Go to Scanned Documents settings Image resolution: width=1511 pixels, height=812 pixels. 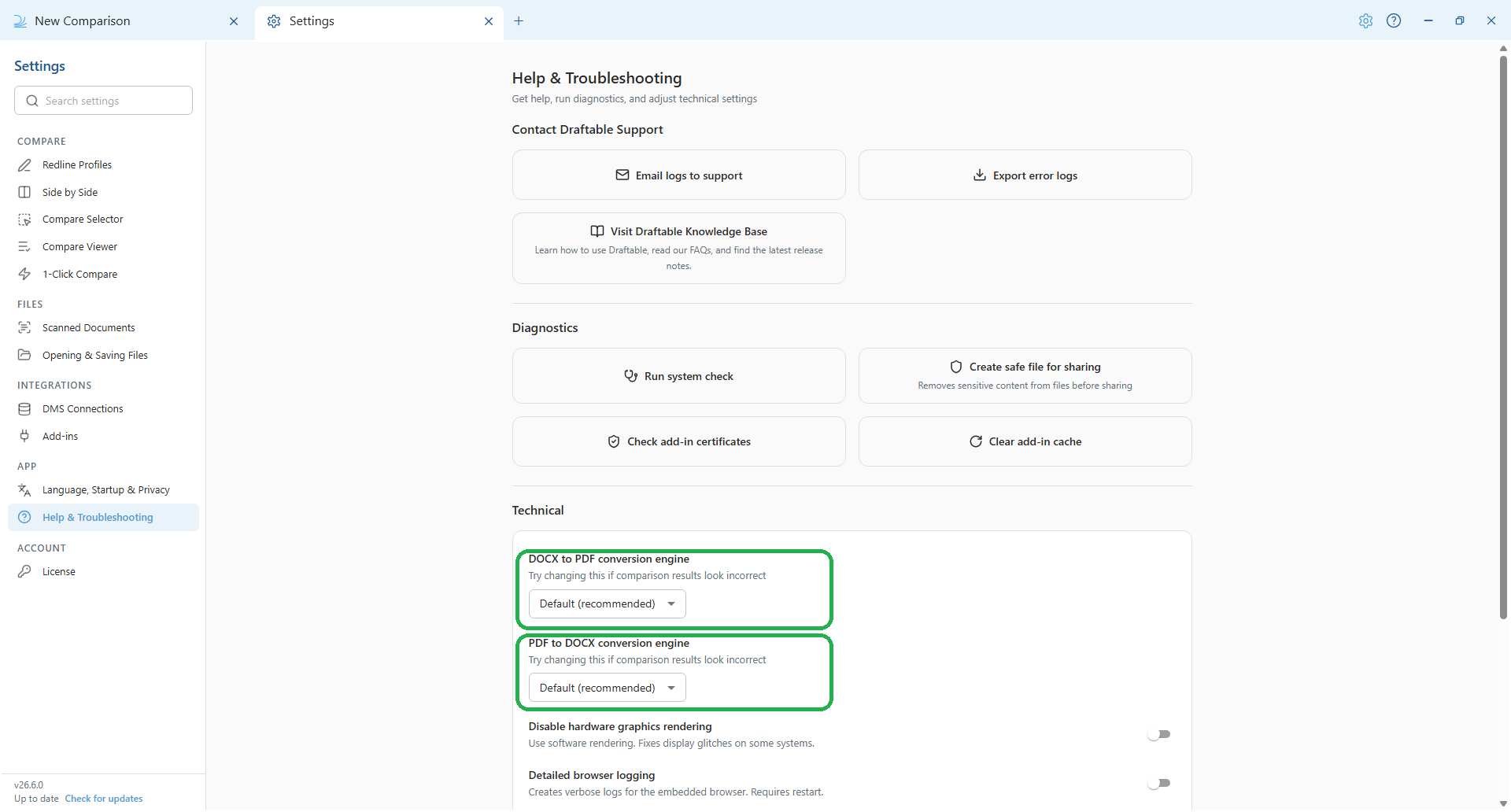click(x=103, y=328)
